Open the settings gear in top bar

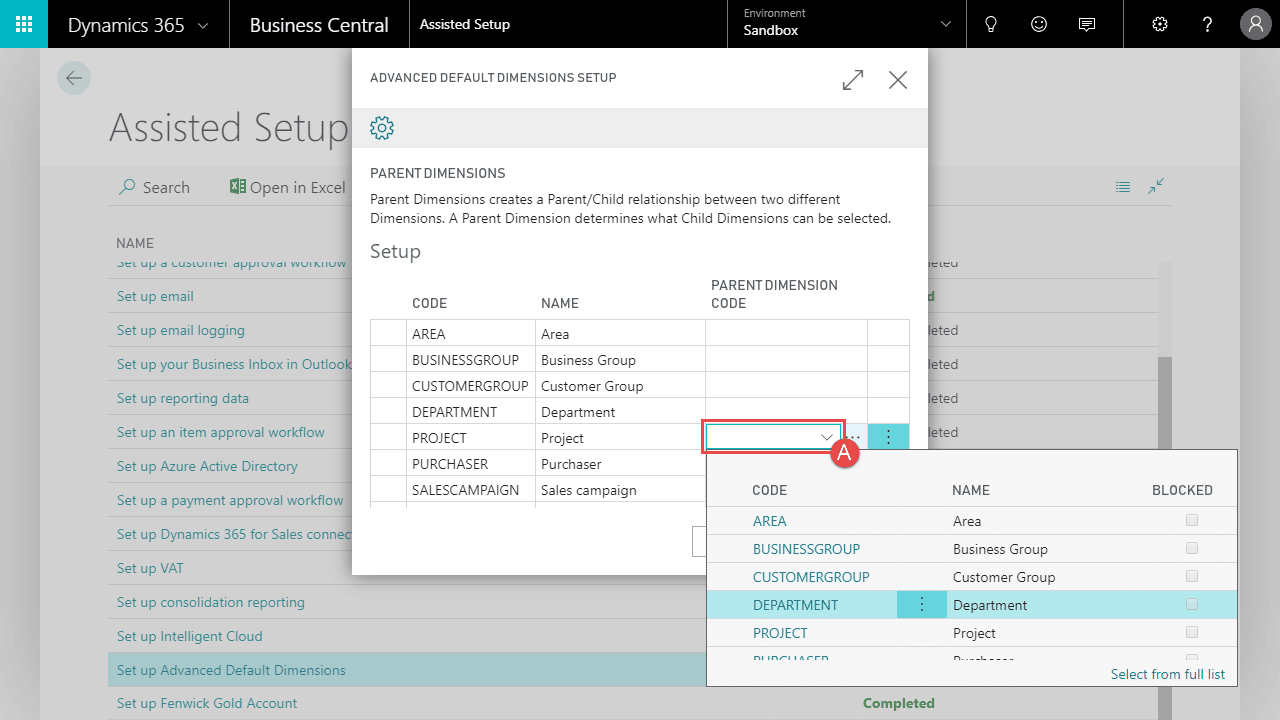point(1160,24)
